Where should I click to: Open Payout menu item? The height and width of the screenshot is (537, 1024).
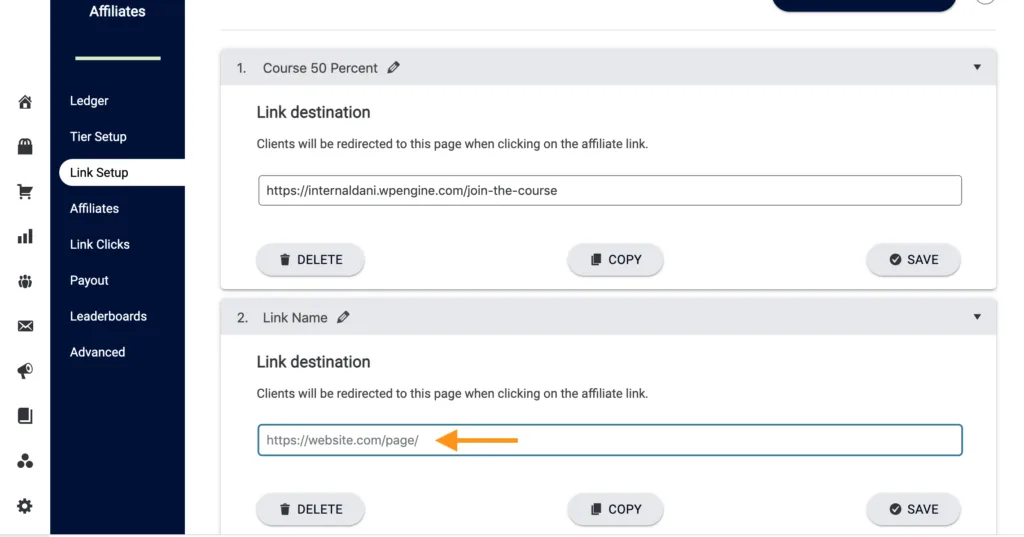[x=89, y=280]
